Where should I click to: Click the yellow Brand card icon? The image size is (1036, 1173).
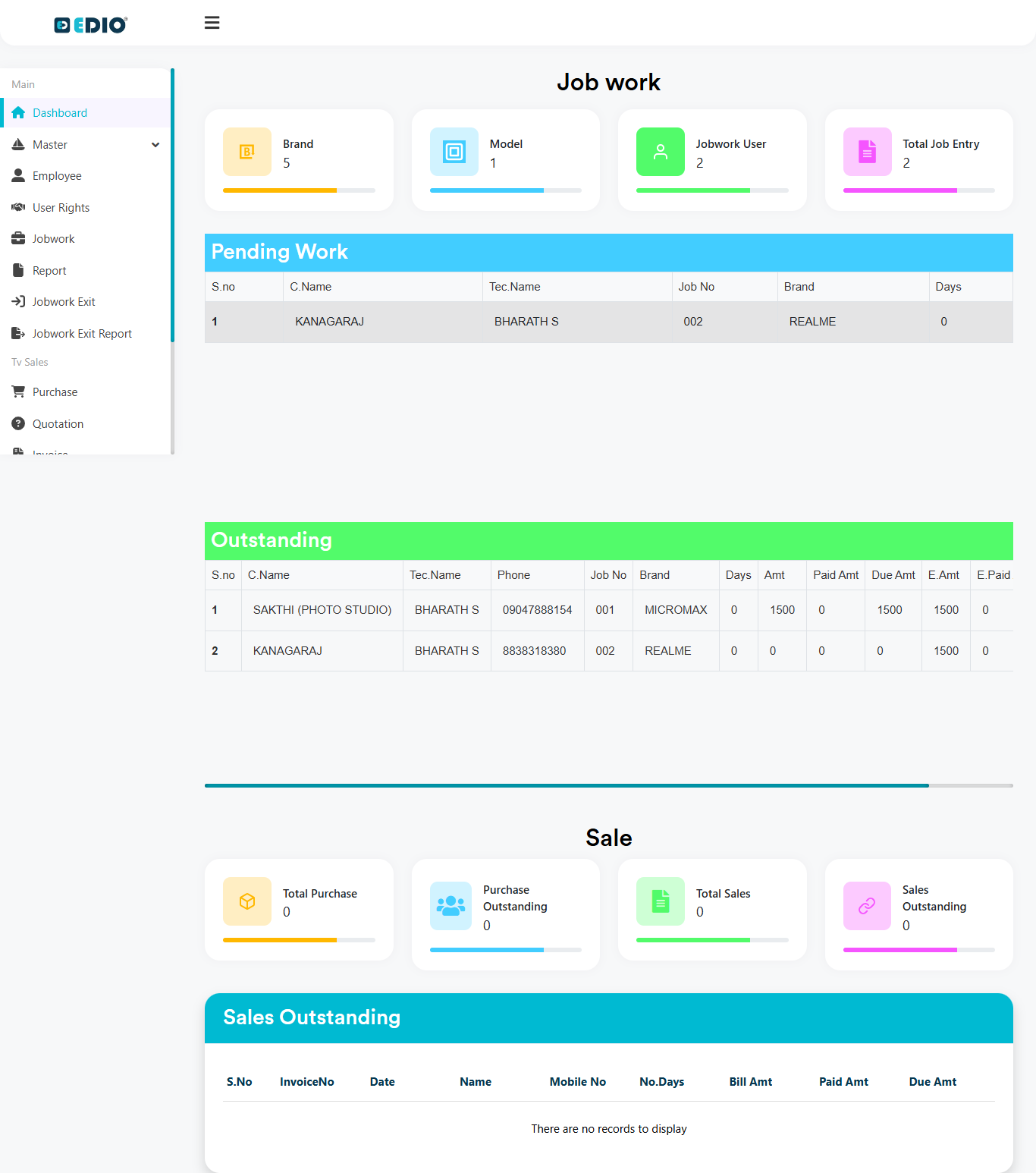tap(247, 152)
